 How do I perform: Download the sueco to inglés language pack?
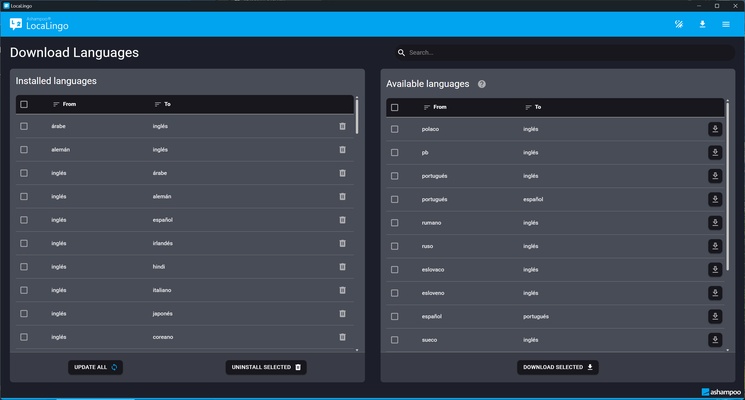pyautogui.click(x=715, y=340)
